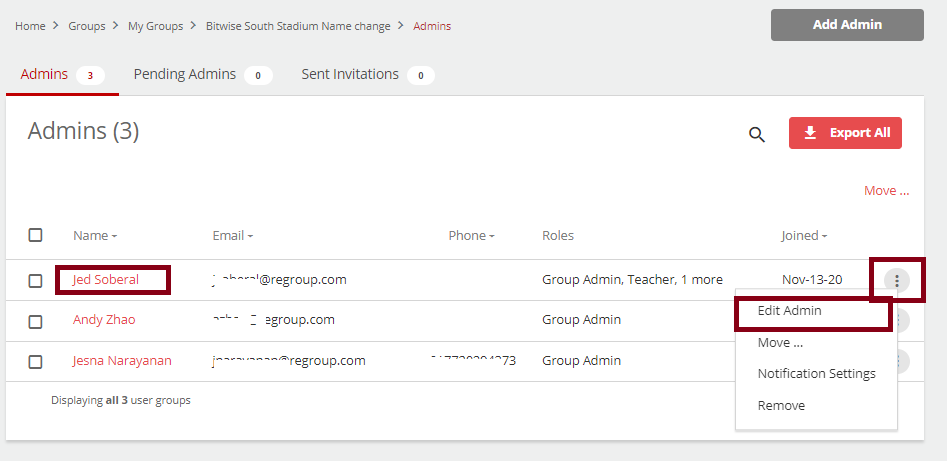Click the Roles column header
This screenshot has width=947, height=461.
pyautogui.click(x=558, y=236)
